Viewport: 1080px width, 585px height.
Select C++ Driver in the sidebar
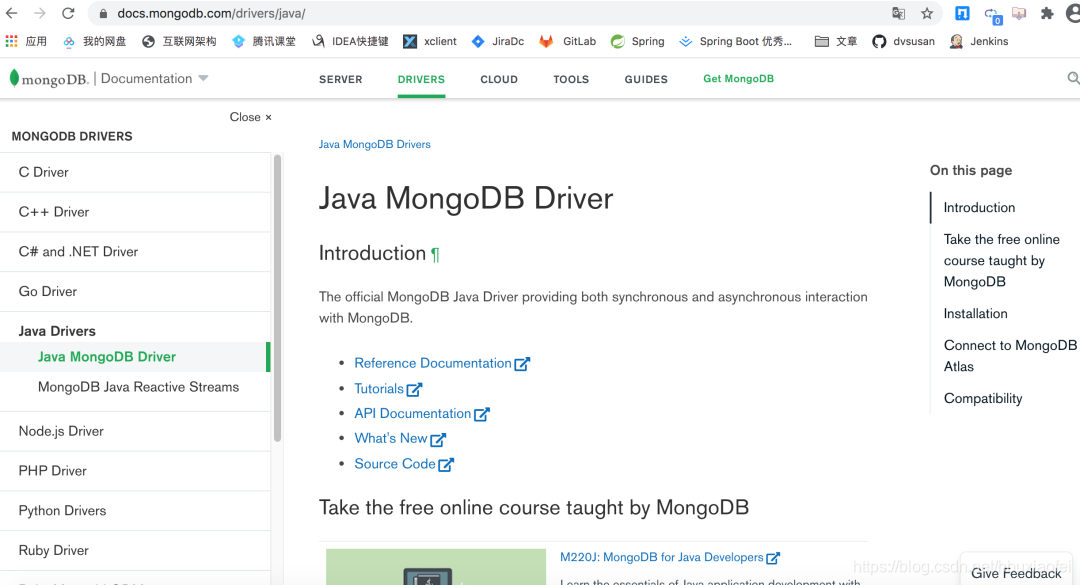click(135, 212)
